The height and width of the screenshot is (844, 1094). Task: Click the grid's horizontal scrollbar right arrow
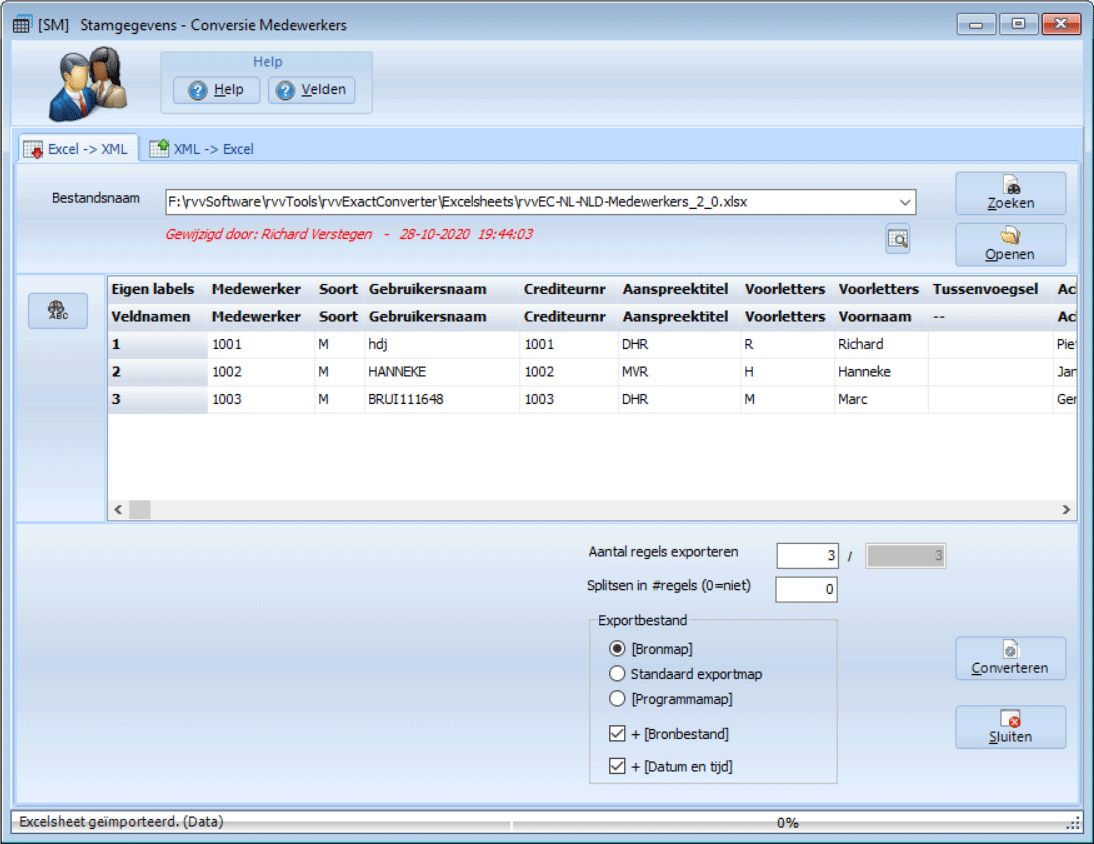click(x=1067, y=510)
